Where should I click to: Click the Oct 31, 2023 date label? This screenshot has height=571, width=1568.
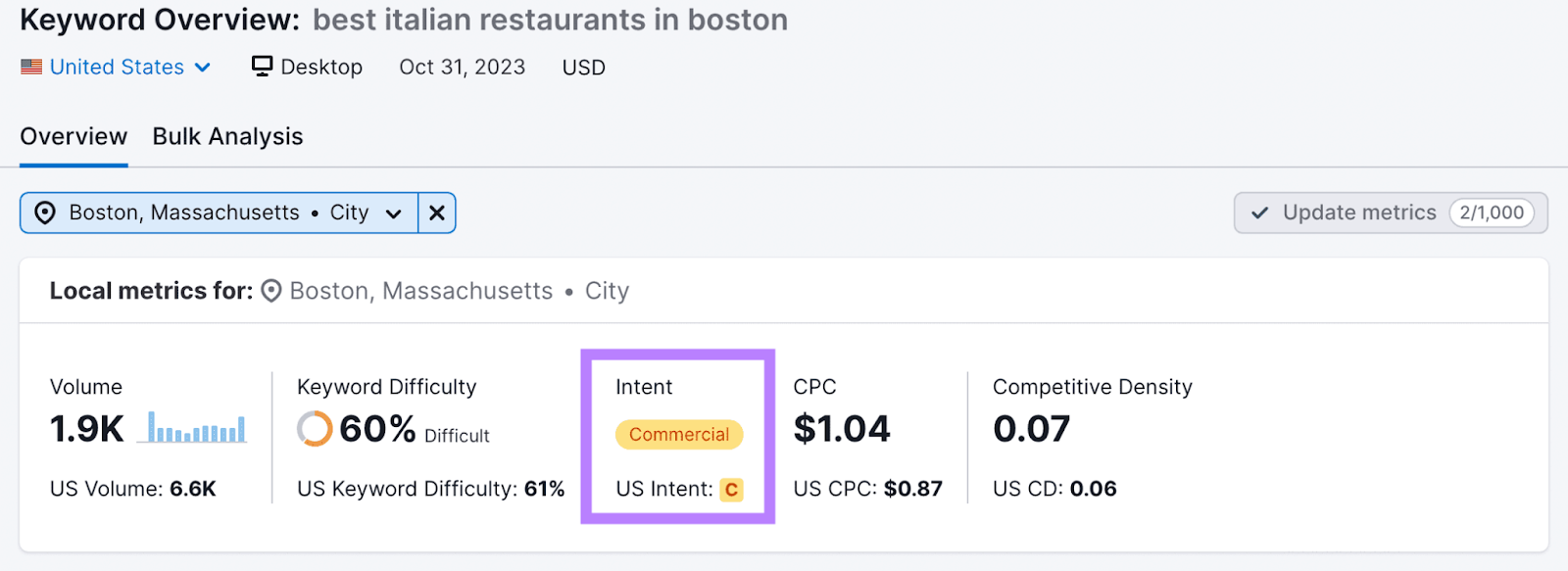[x=462, y=66]
